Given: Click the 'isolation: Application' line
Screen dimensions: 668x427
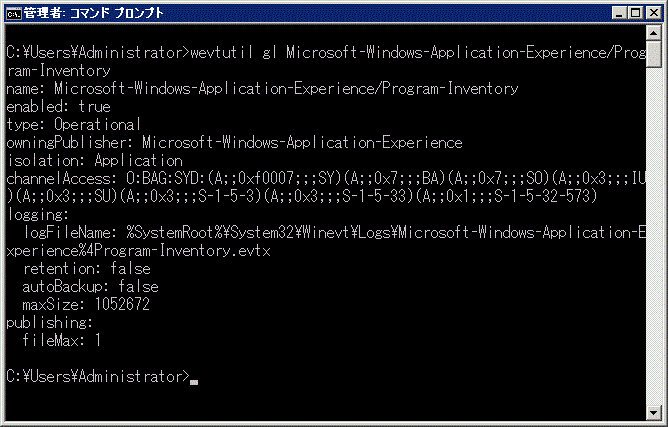Looking at the screenshot, I should tap(95, 161).
